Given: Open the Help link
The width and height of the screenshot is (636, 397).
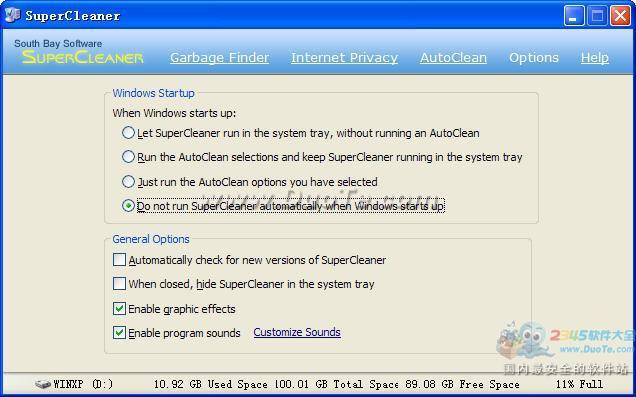Looking at the screenshot, I should pos(595,58).
